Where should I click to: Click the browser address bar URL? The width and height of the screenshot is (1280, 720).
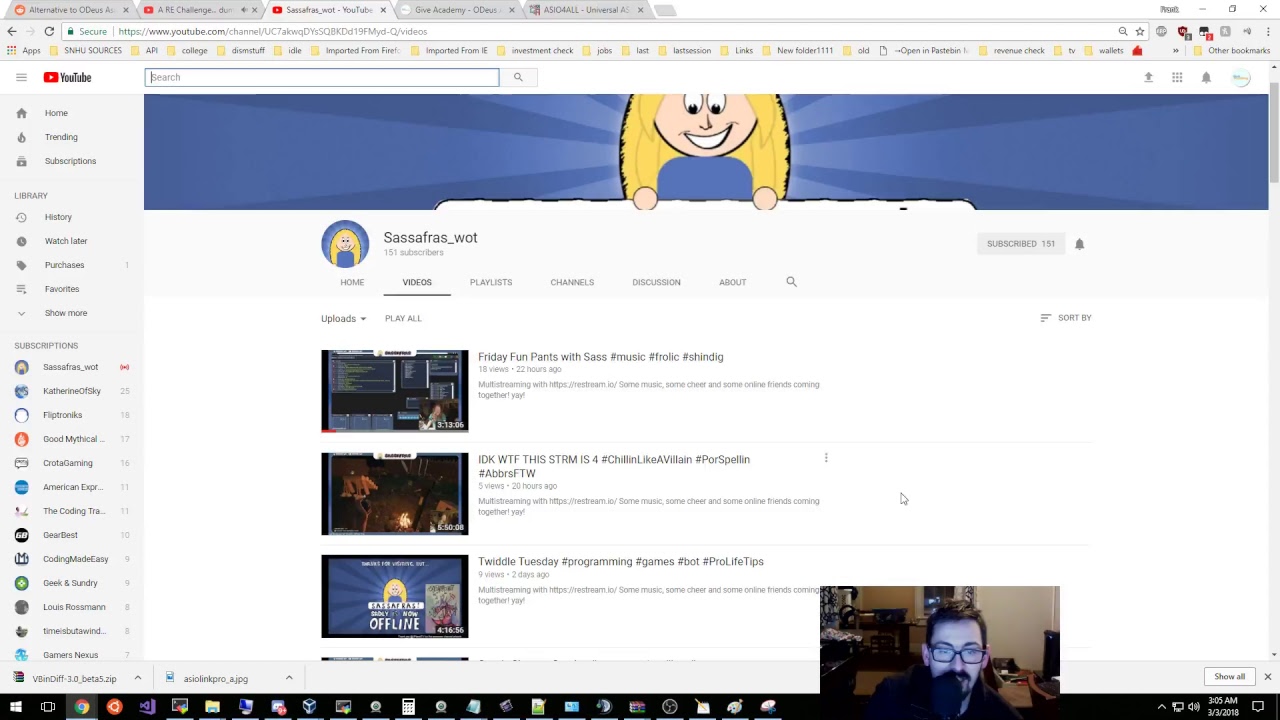click(273, 31)
